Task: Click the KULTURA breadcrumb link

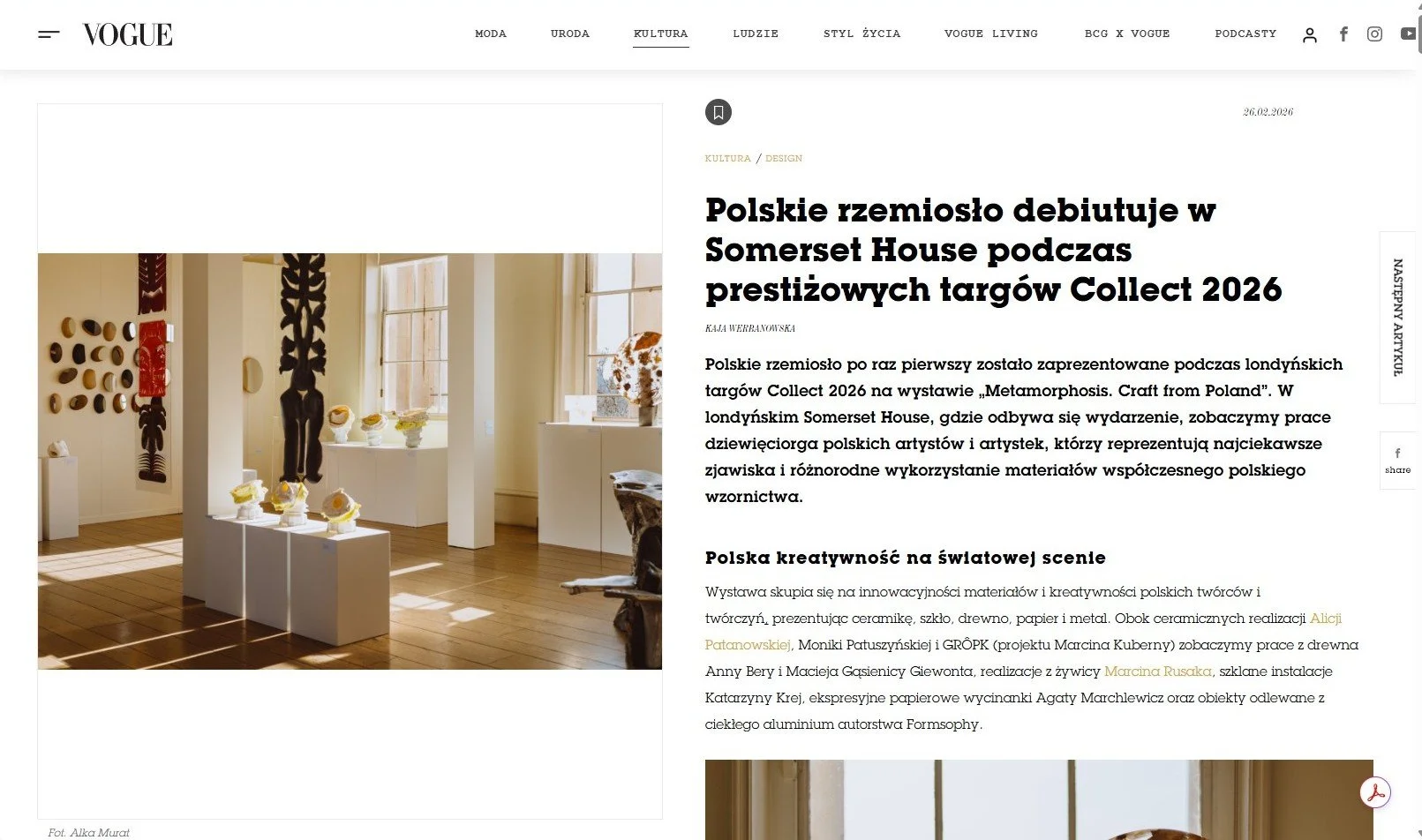Action: (727, 159)
